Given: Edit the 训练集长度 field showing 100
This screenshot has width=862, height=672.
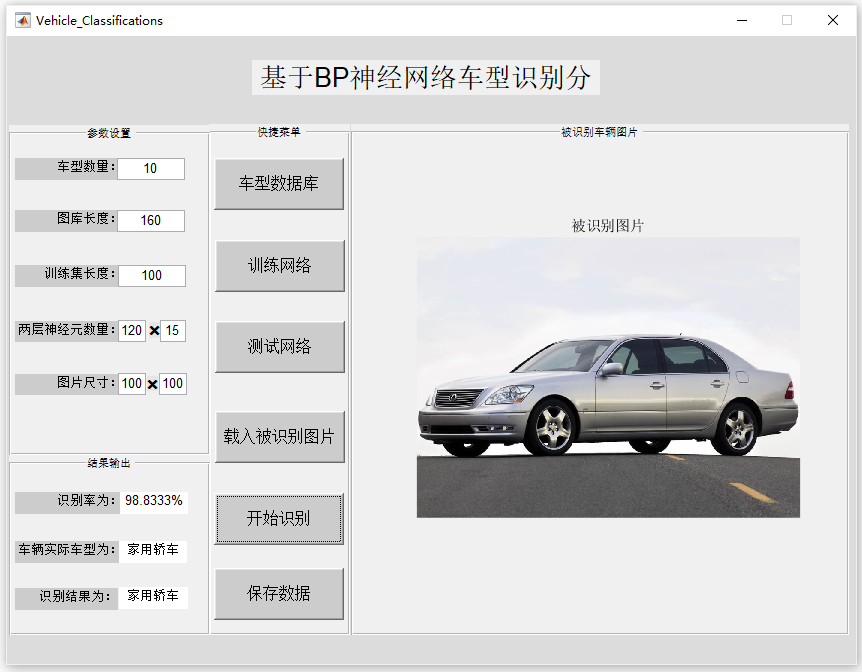Looking at the screenshot, I should click(x=152, y=276).
